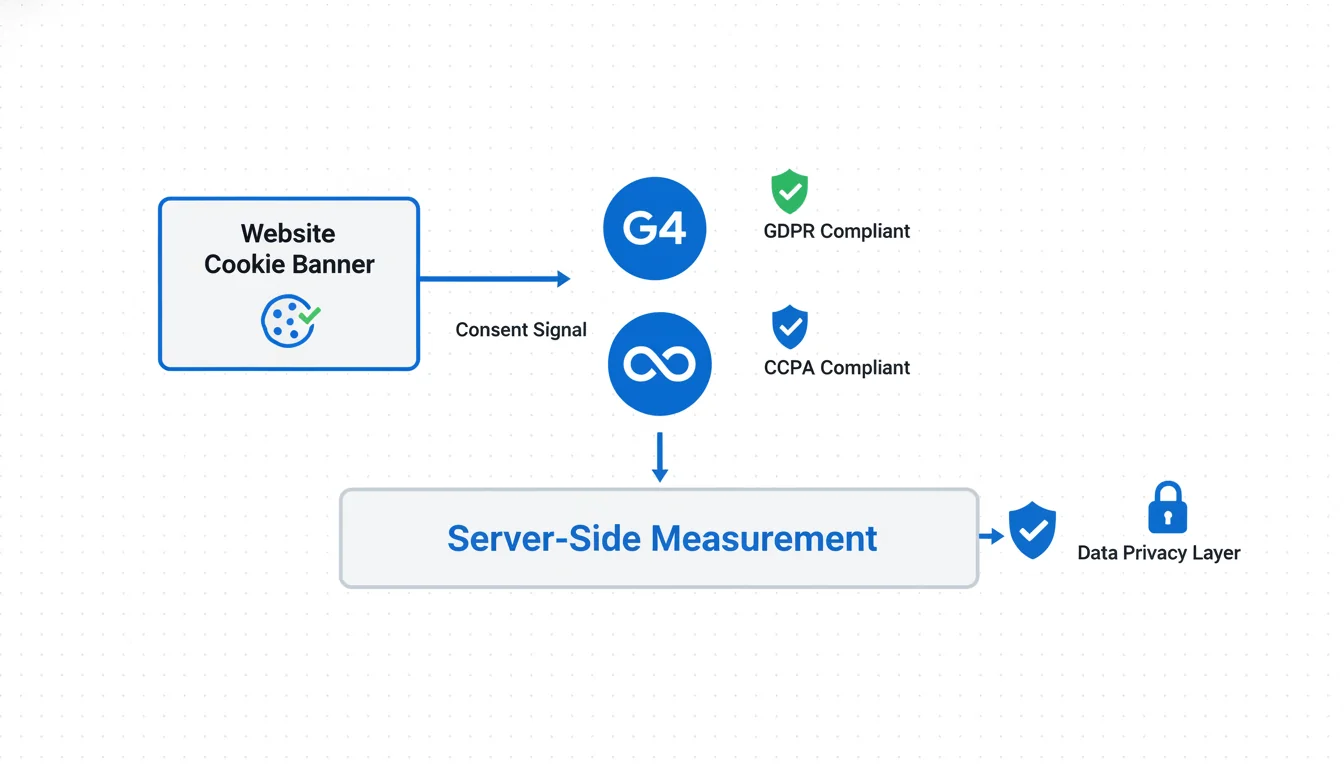
Task: Click the small arrow right of Server-Side box
Action: point(991,537)
